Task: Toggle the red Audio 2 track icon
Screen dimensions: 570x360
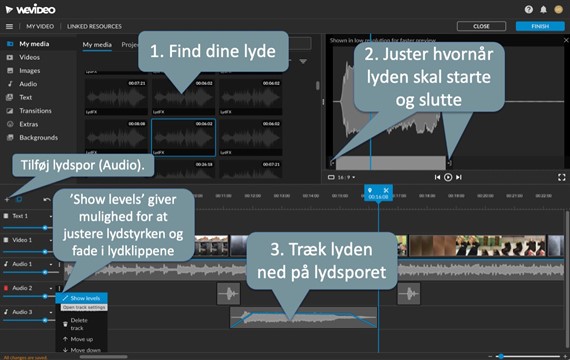Action: click(x=6, y=288)
